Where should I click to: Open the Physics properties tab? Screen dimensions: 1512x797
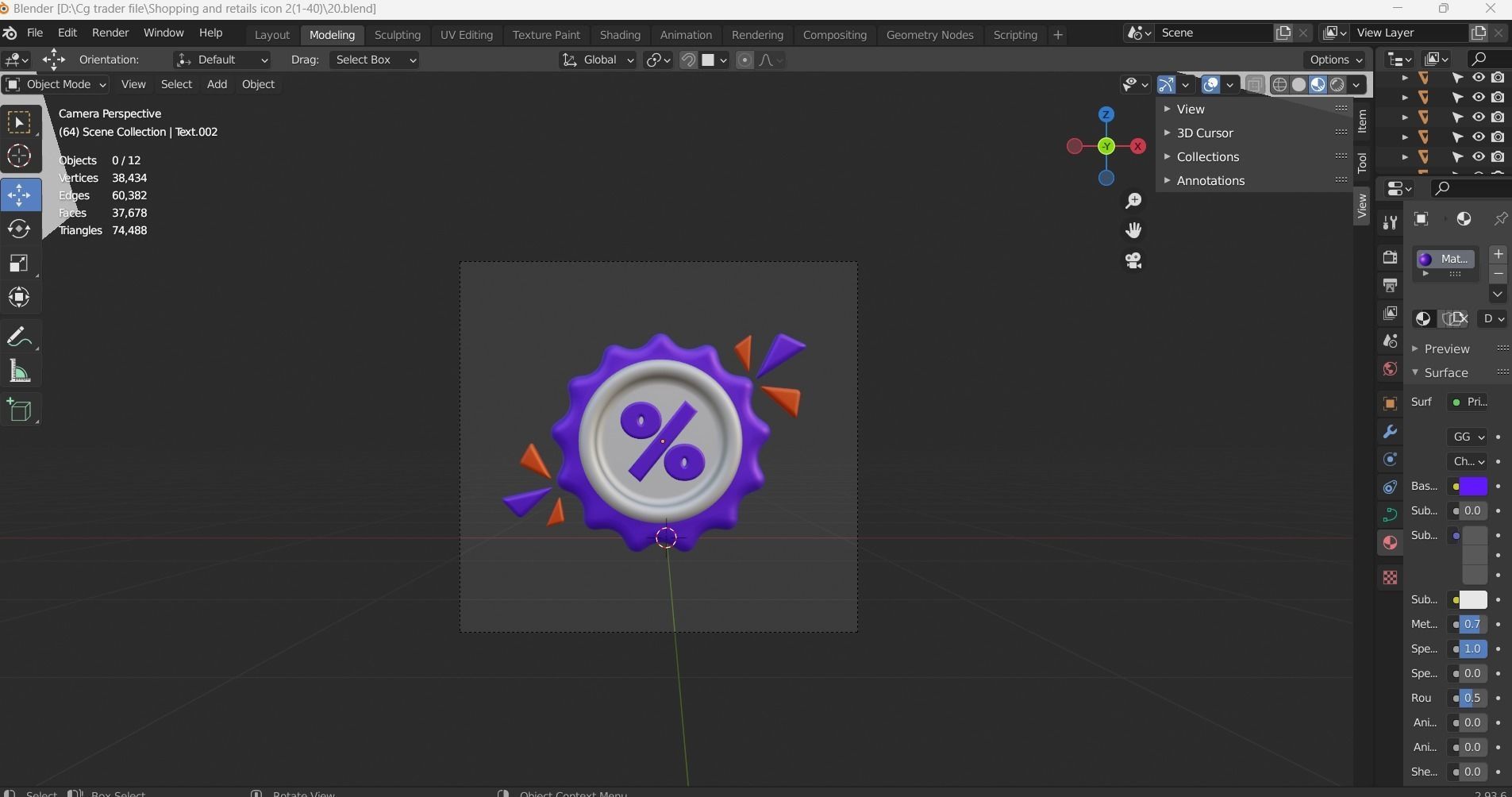pyautogui.click(x=1390, y=459)
